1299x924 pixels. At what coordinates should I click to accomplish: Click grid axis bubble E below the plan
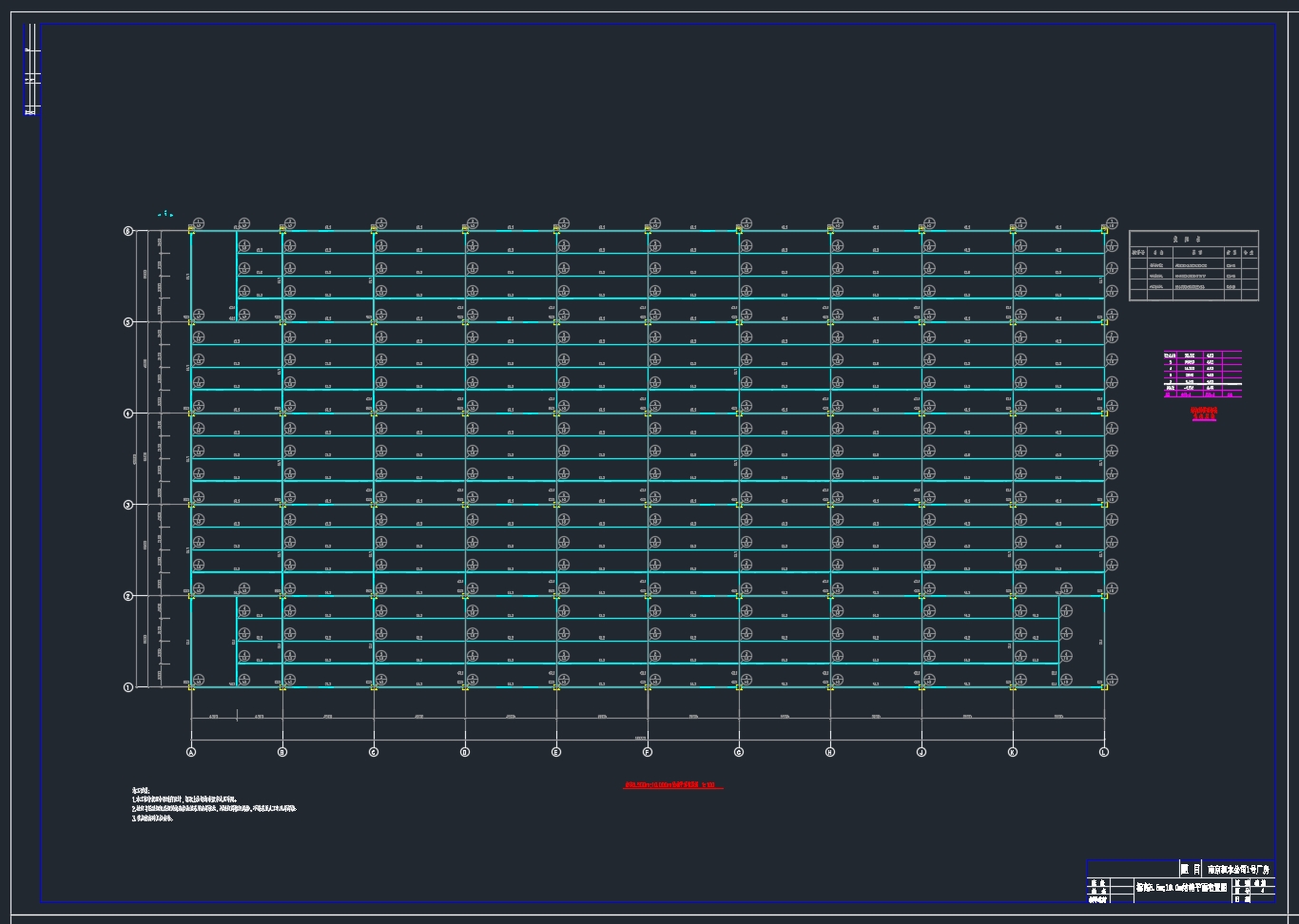pos(556,752)
